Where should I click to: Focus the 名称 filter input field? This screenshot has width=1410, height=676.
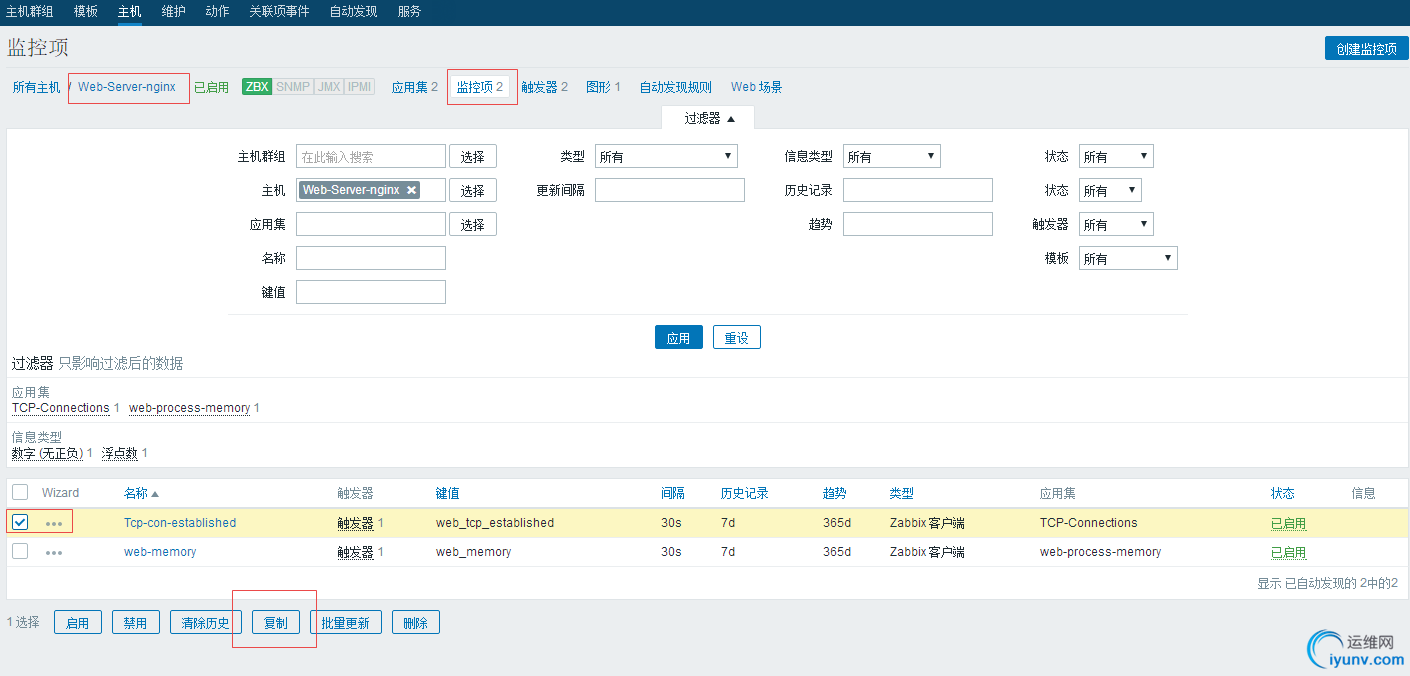(371, 258)
